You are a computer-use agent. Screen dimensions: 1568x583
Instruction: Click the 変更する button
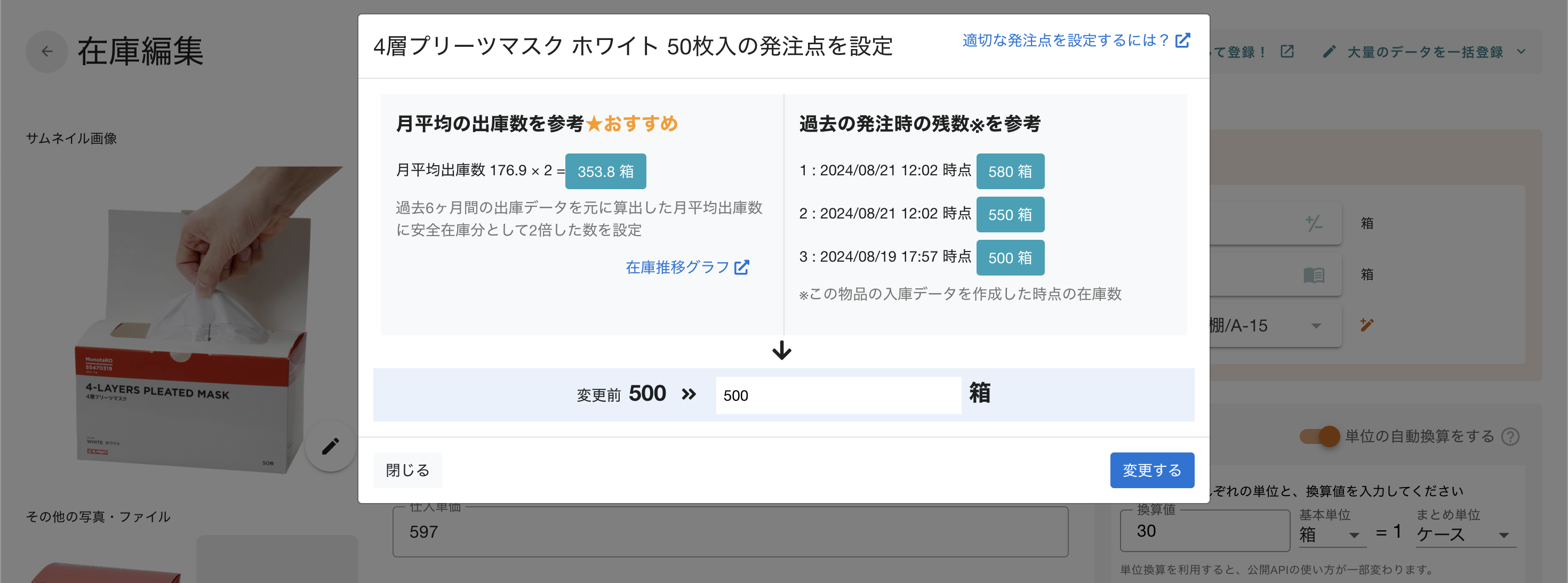pyautogui.click(x=1152, y=469)
